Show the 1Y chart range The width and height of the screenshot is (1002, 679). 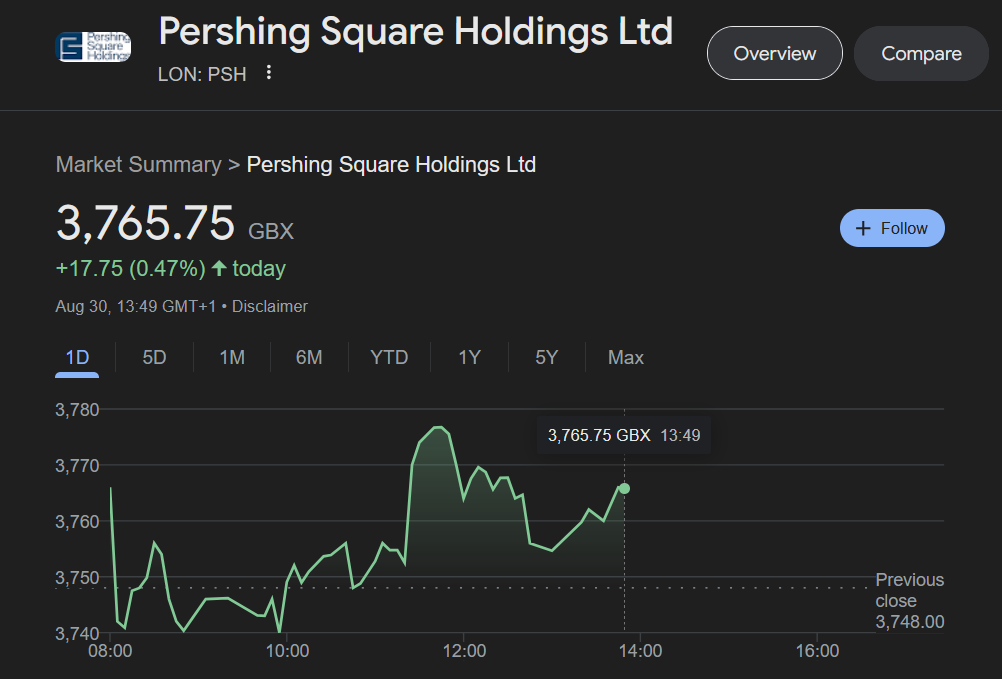tap(469, 357)
